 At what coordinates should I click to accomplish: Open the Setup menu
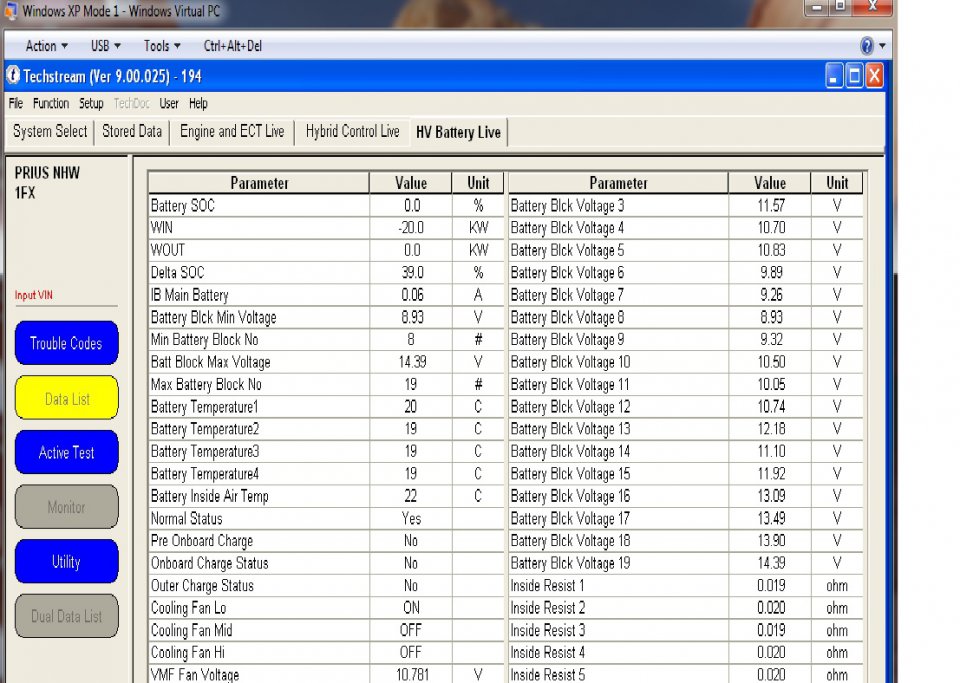point(91,103)
